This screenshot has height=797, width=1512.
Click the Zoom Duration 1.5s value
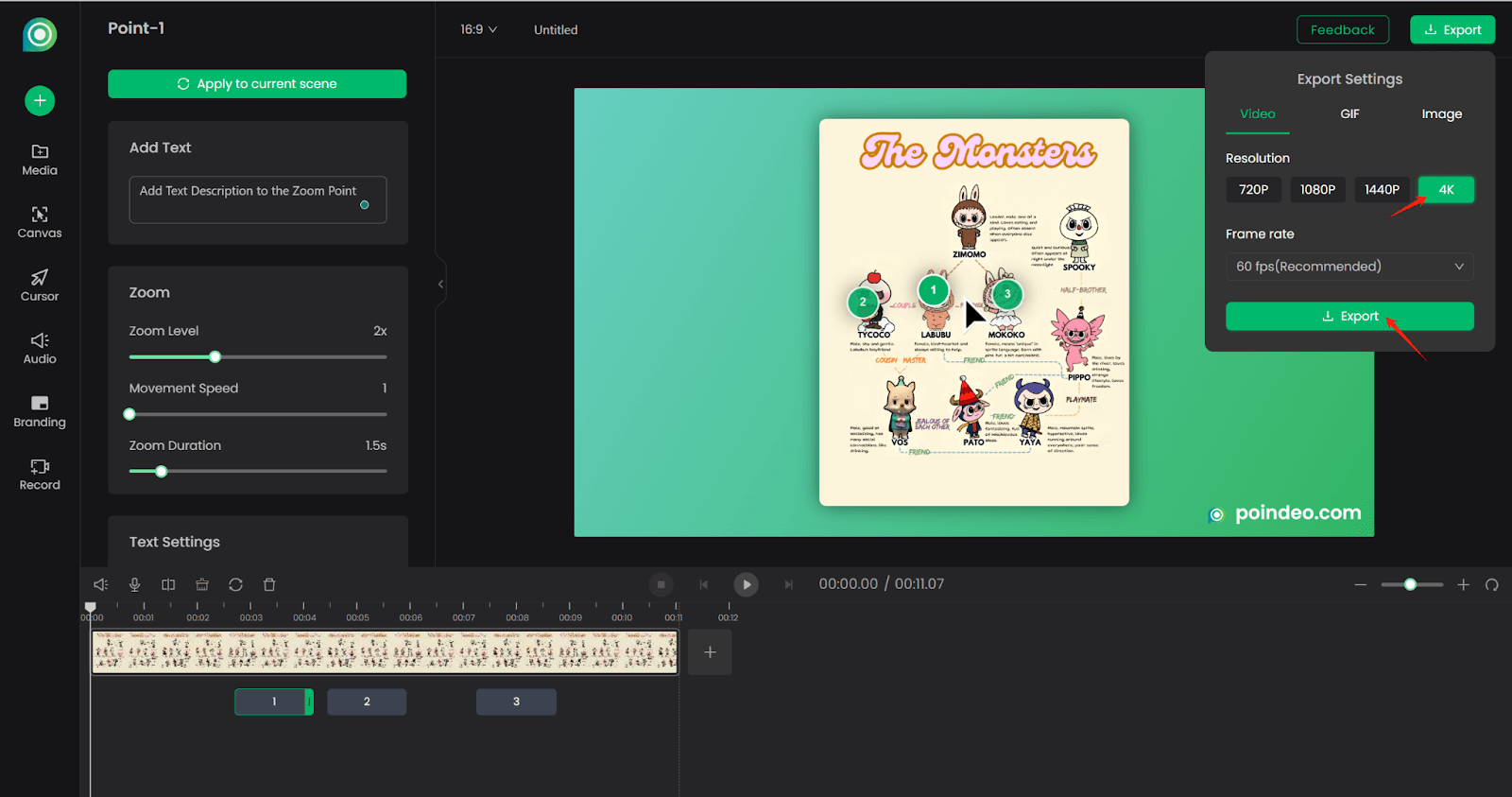tap(376, 445)
